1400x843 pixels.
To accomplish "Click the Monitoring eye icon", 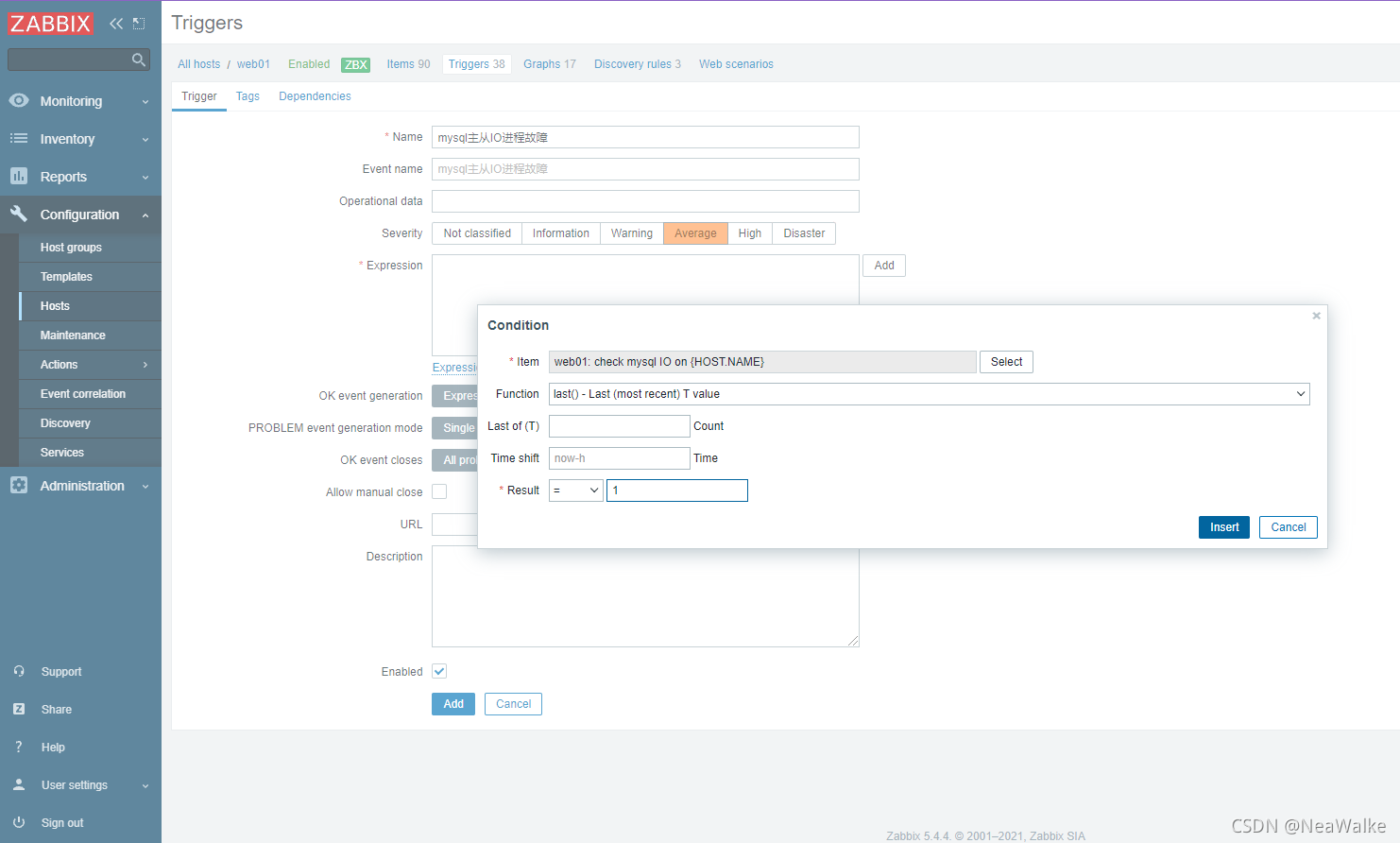I will tap(19, 100).
